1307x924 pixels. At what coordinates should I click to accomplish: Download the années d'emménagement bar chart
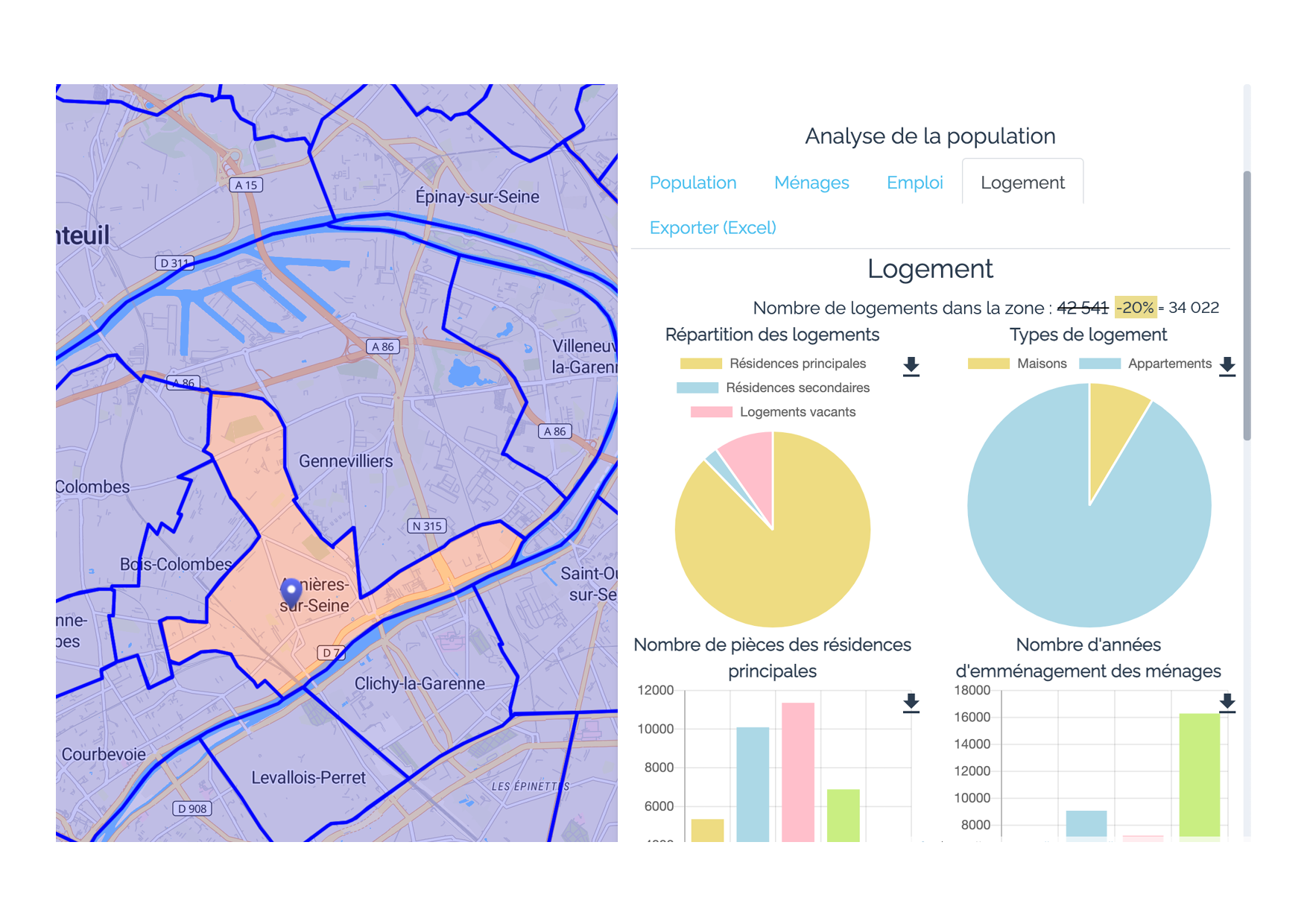1227,703
